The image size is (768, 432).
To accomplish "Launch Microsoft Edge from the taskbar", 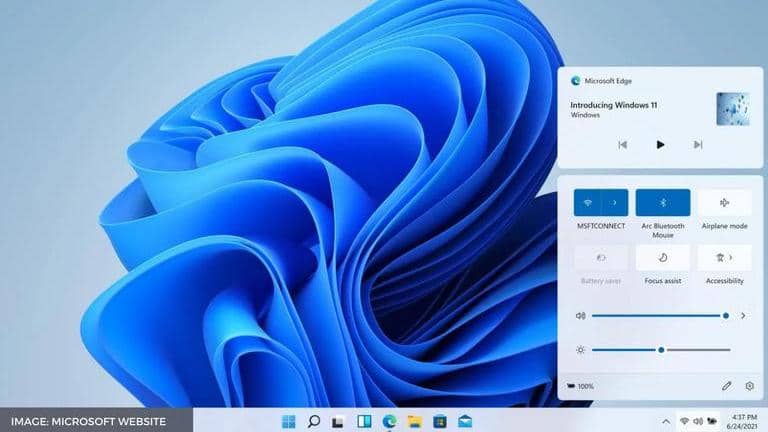I will 389,420.
